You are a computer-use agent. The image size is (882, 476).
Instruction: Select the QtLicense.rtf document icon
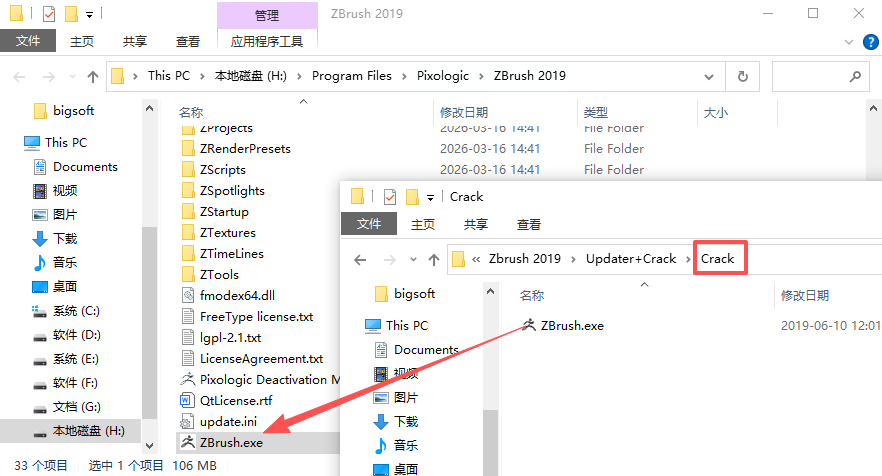coord(187,401)
